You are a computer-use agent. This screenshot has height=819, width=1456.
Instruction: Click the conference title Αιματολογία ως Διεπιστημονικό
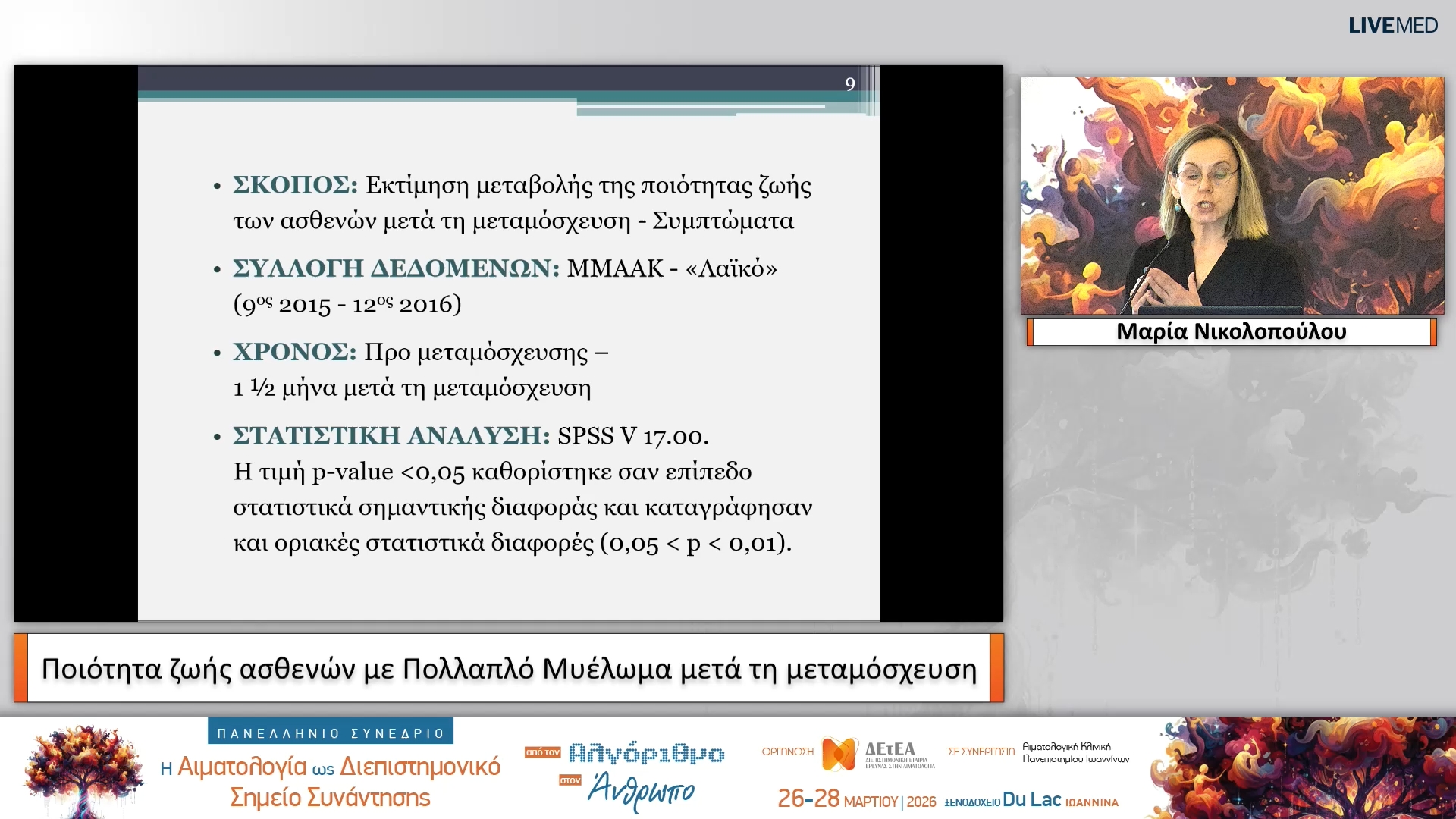click(x=331, y=767)
